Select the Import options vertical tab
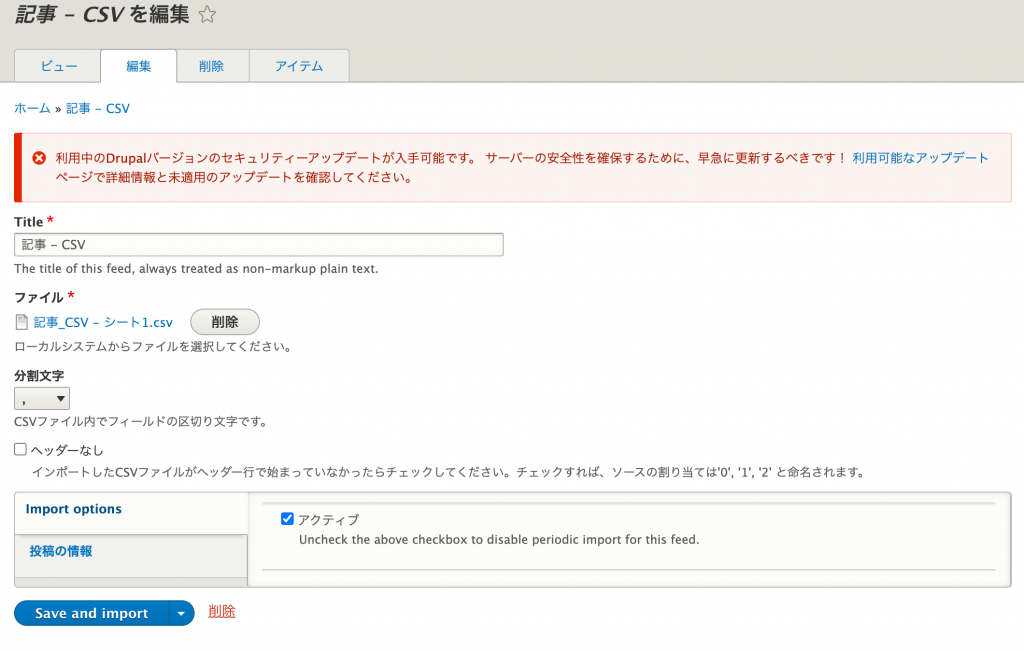 point(74,509)
